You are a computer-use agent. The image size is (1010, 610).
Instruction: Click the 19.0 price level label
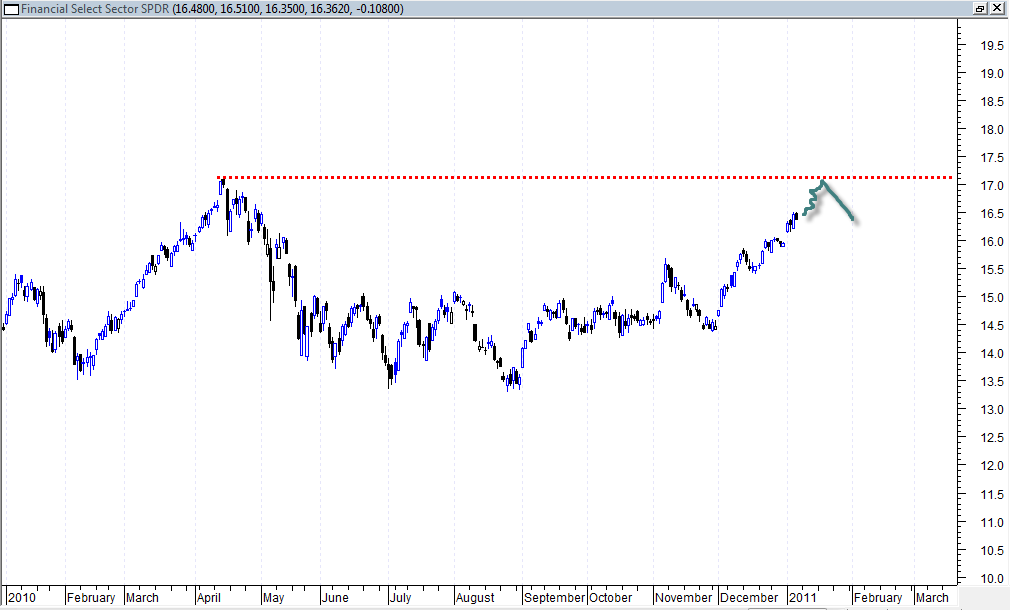[x=992, y=73]
